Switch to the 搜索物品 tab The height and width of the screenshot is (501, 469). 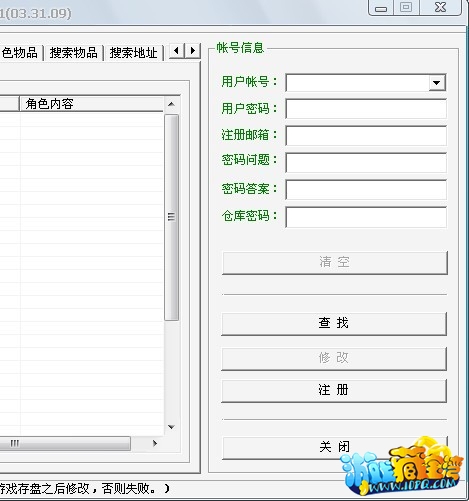point(74,53)
